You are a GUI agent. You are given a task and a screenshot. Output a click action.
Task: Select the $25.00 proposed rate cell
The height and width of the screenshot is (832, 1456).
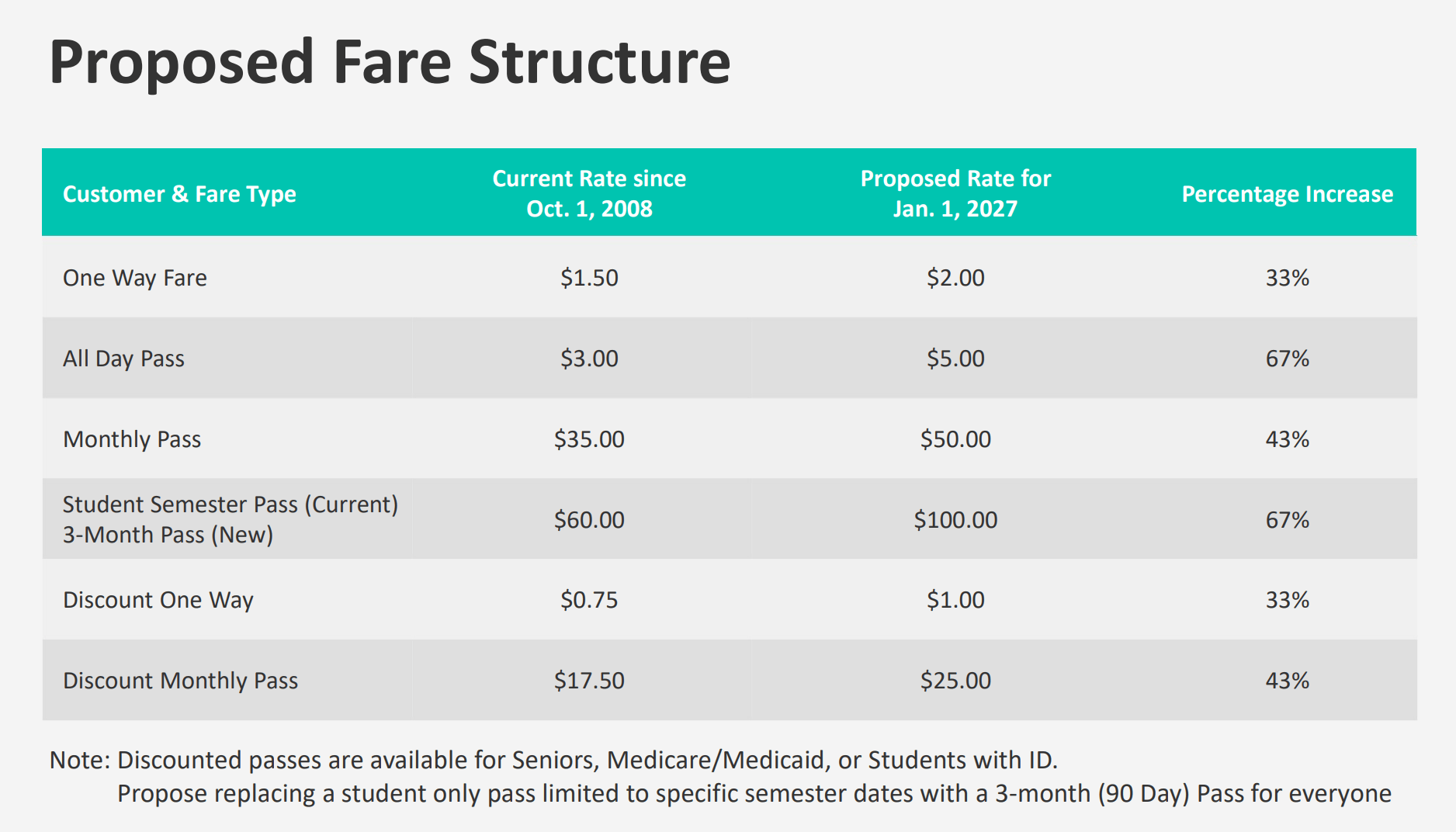coord(955,681)
